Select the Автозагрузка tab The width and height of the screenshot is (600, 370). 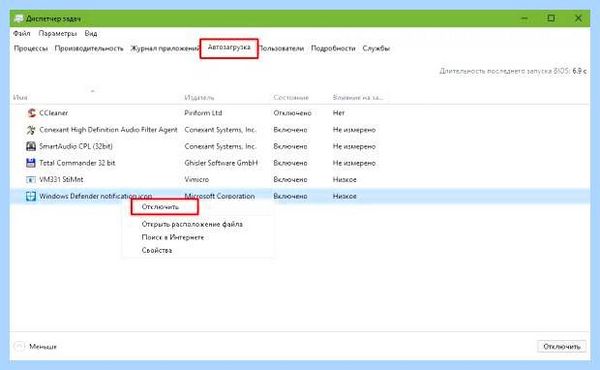click(229, 47)
